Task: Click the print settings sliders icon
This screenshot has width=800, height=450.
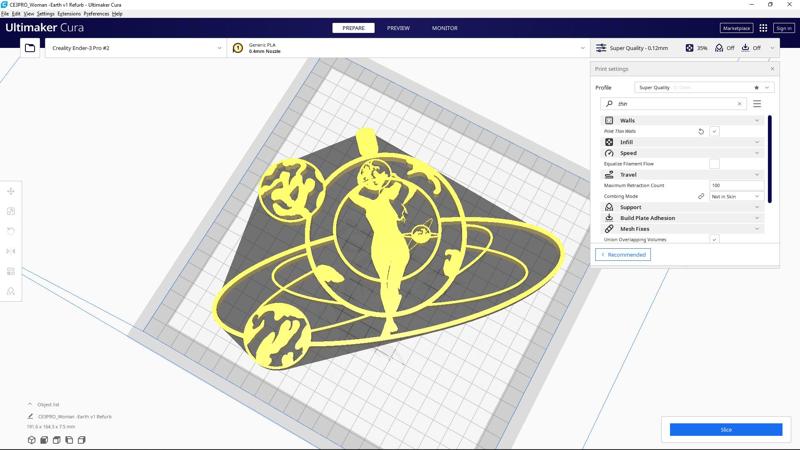Action: 601,48
